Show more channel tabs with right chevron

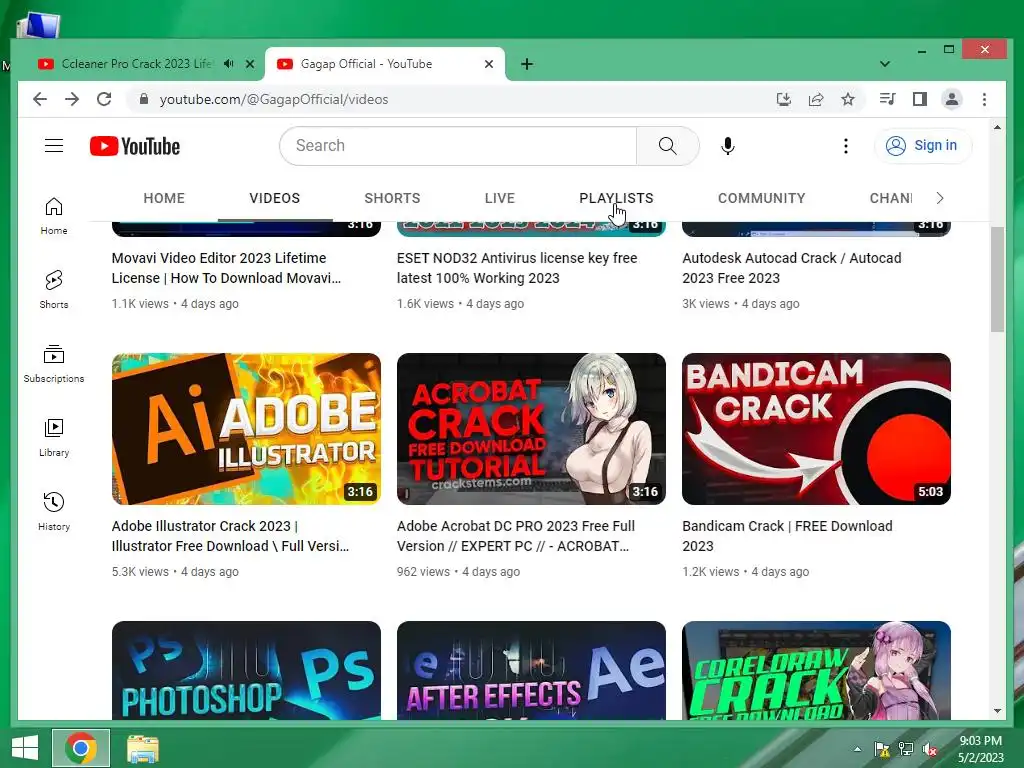pyautogui.click(x=940, y=198)
